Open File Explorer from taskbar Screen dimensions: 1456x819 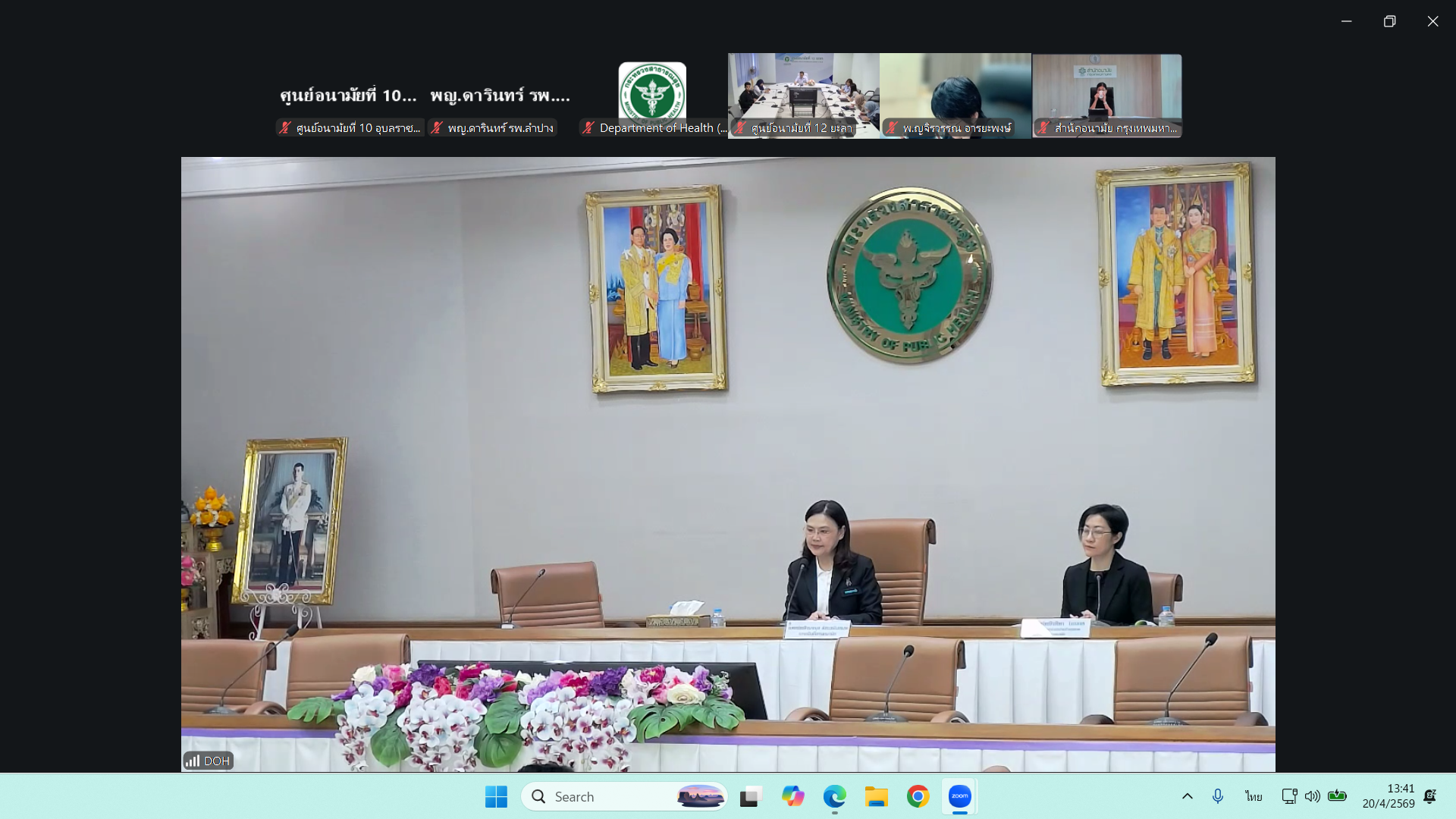pyautogui.click(x=876, y=796)
